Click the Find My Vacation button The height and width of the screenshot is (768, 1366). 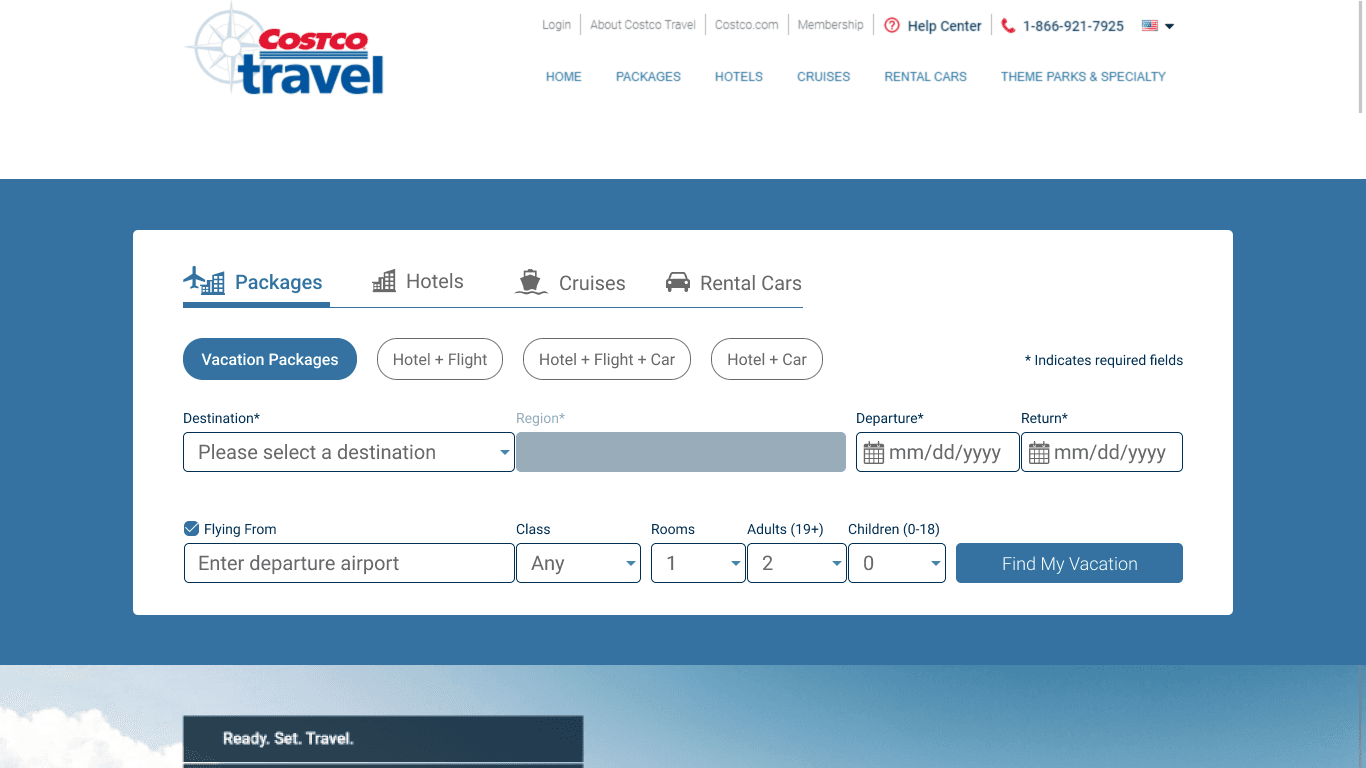pyautogui.click(x=1069, y=563)
